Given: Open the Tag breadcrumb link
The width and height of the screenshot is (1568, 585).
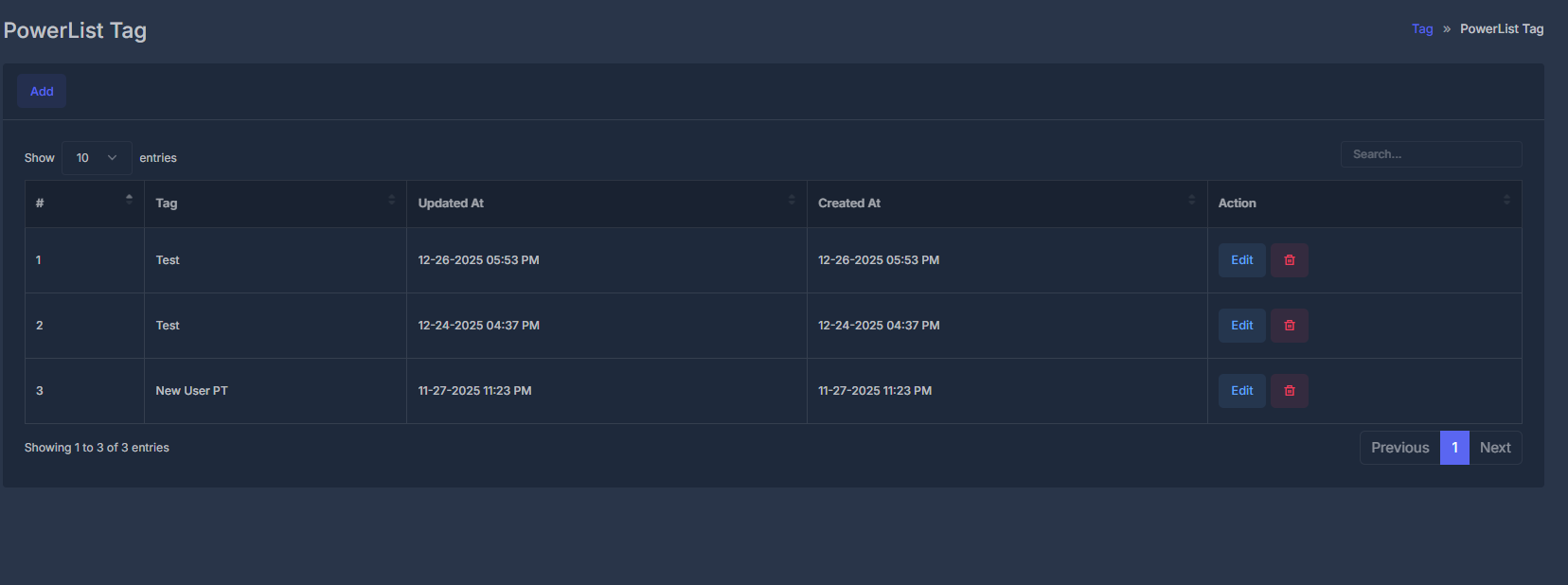Looking at the screenshot, I should 1422,29.
